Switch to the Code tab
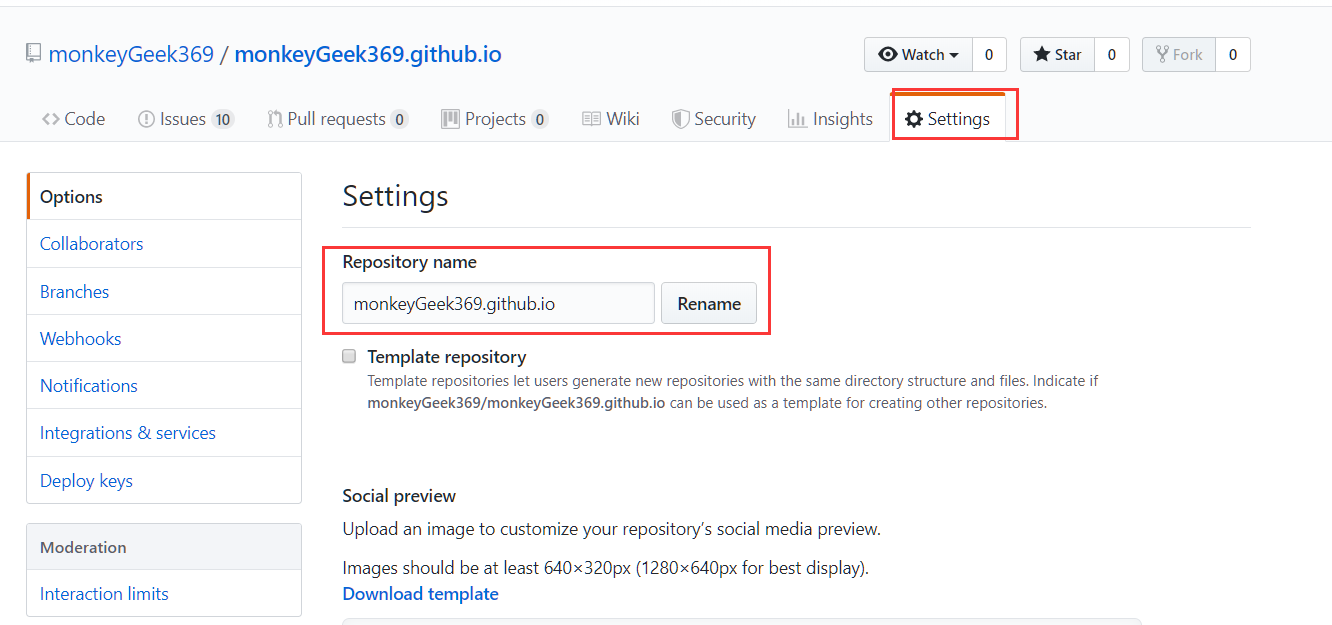The width and height of the screenshot is (1332, 625). coord(73,119)
